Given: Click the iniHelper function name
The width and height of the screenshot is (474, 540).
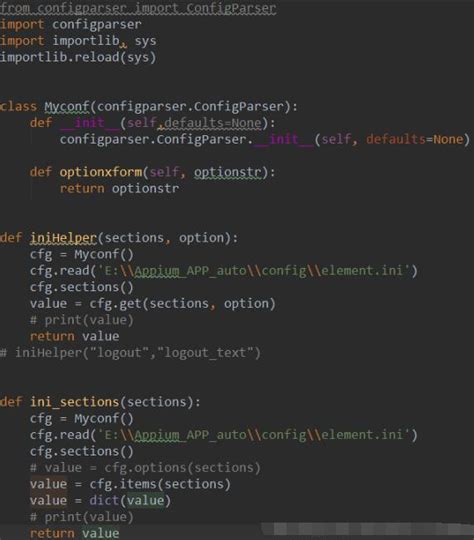Looking at the screenshot, I should coord(64,238).
